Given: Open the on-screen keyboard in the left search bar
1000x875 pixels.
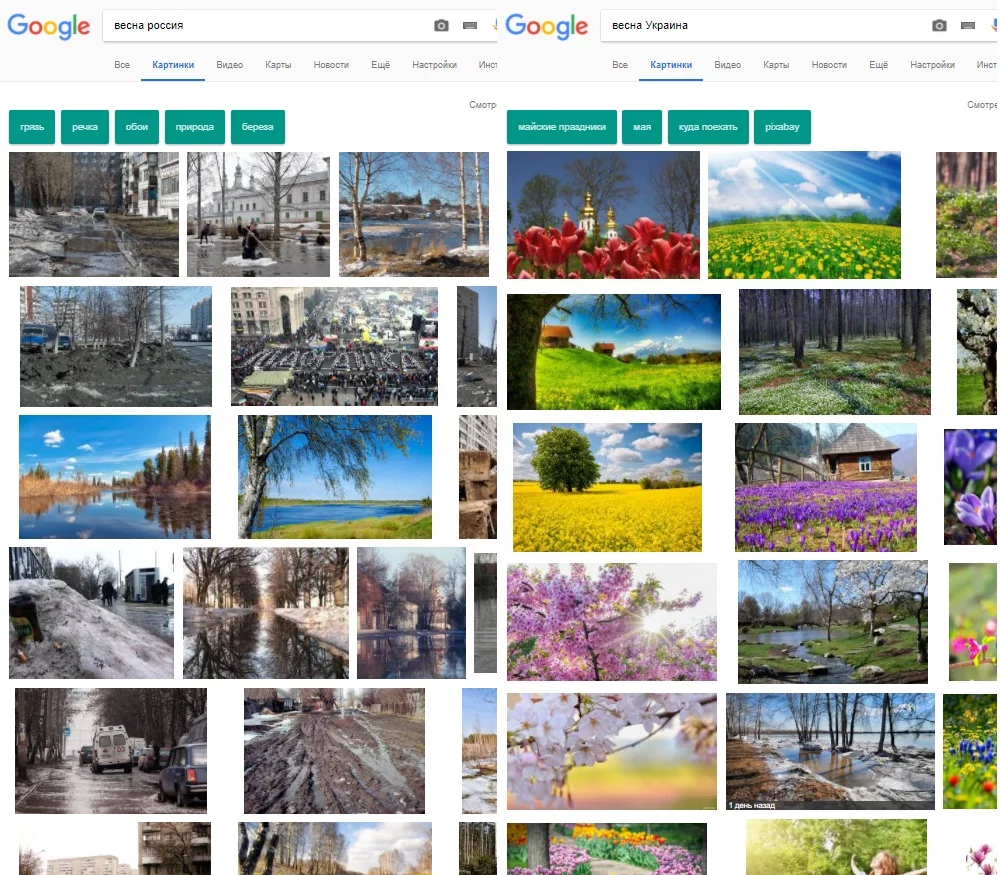Looking at the screenshot, I should (470, 26).
